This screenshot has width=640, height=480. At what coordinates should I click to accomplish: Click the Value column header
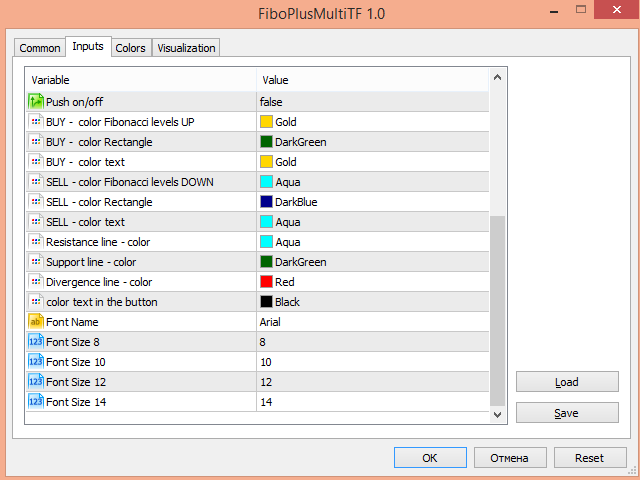pos(373,80)
